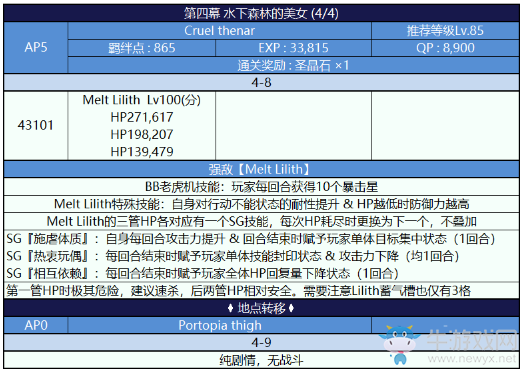Click the '通关奖励 : 圣晶石 ×1' row
The height and width of the screenshot is (370, 522).
pos(293,65)
